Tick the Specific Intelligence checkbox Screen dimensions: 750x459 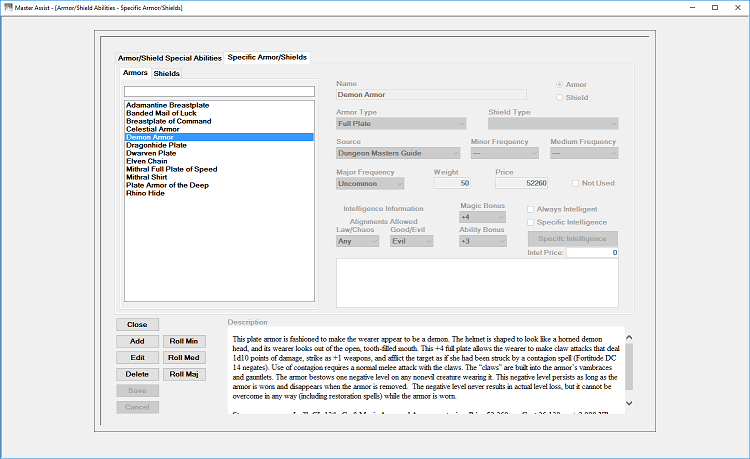(x=530, y=222)
